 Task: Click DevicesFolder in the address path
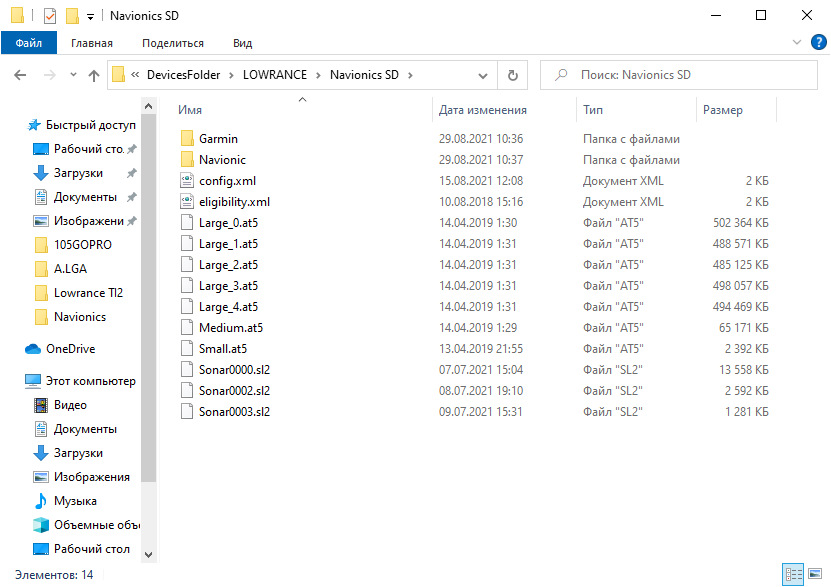[183, 75]
